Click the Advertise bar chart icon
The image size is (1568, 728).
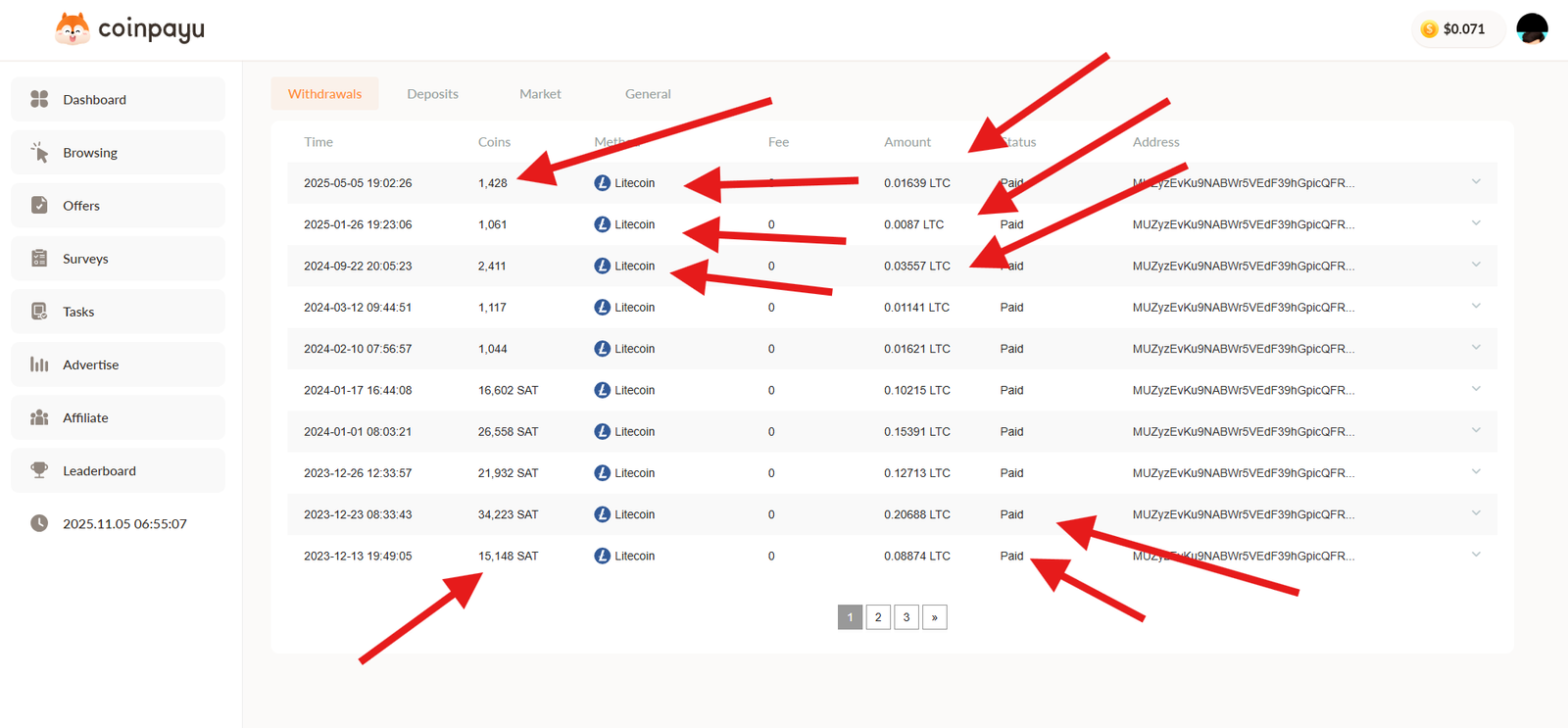click(39, 364)
